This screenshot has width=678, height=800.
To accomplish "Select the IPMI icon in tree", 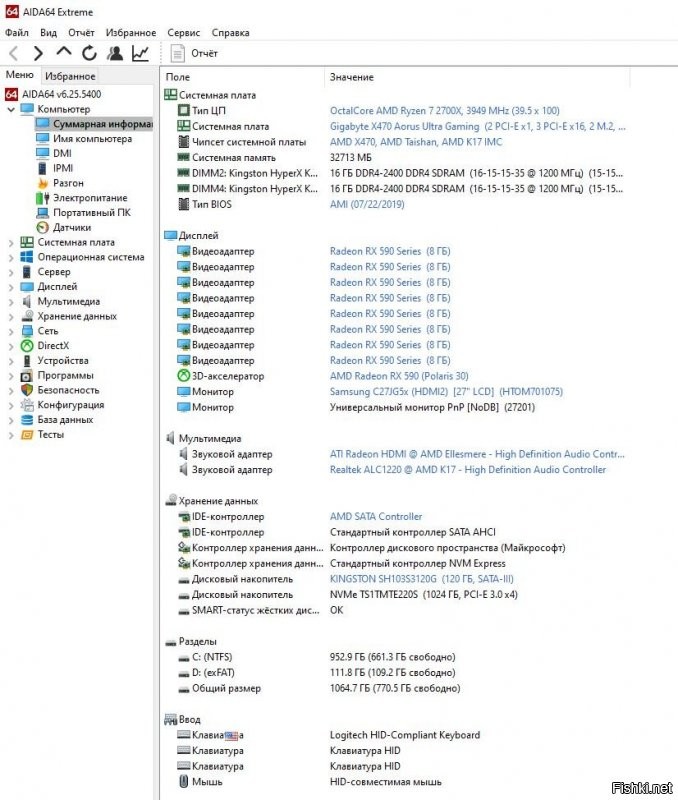I will pyautogui.click(x=43, y=168).
